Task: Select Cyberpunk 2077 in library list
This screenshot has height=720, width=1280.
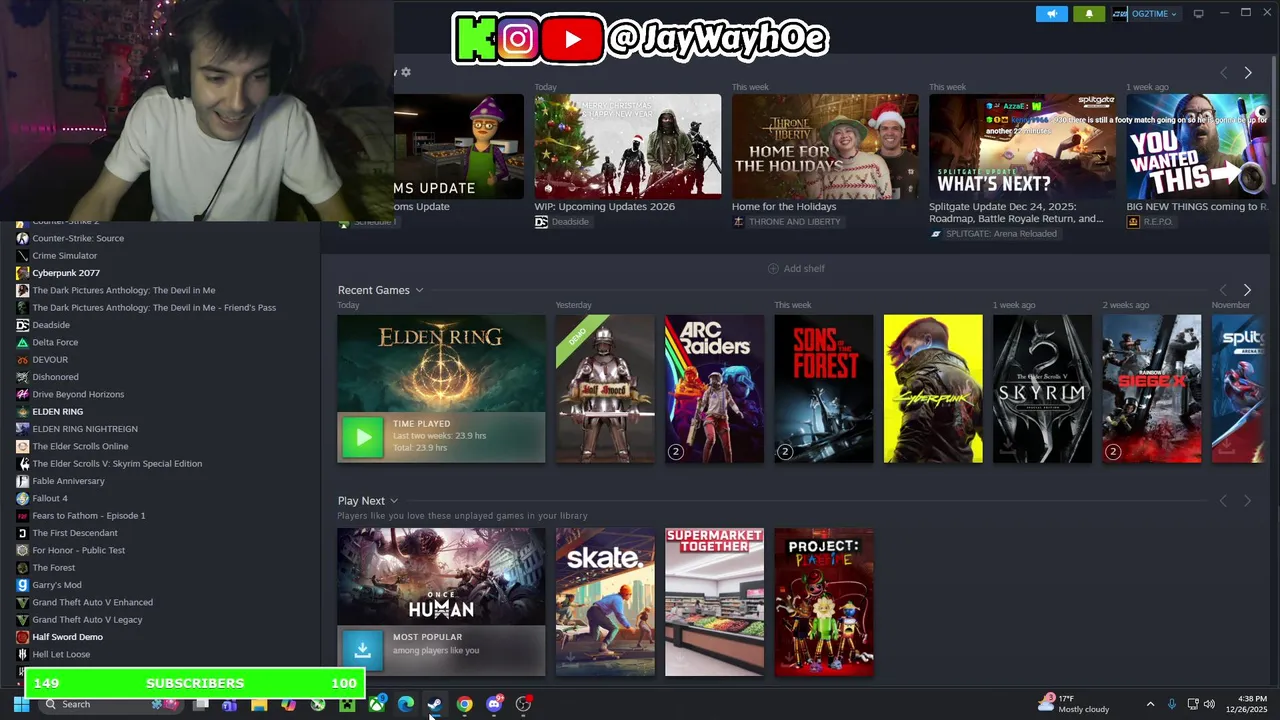Action: click(66, 273)
